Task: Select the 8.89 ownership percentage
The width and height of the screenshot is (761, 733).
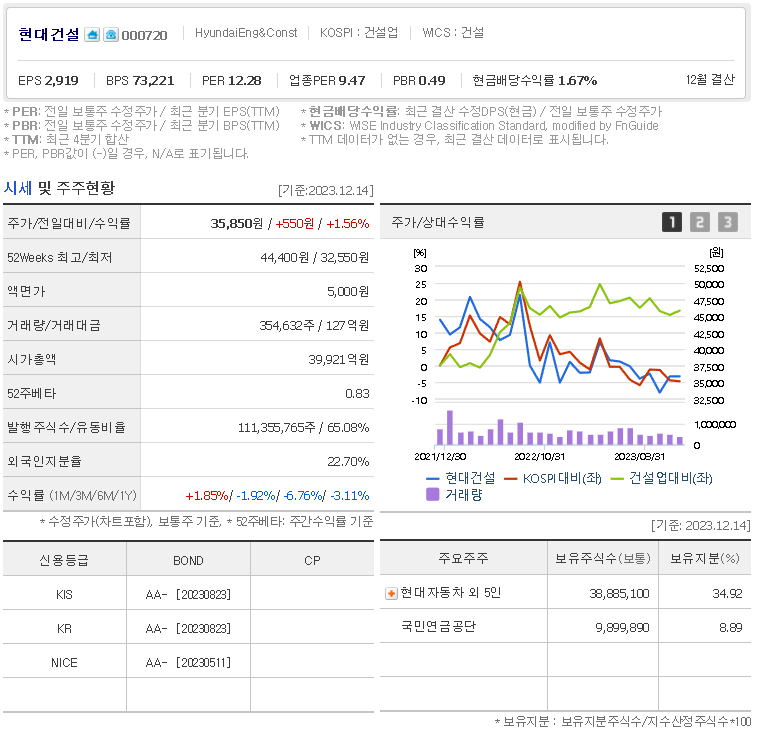Action: click(731, 628)
